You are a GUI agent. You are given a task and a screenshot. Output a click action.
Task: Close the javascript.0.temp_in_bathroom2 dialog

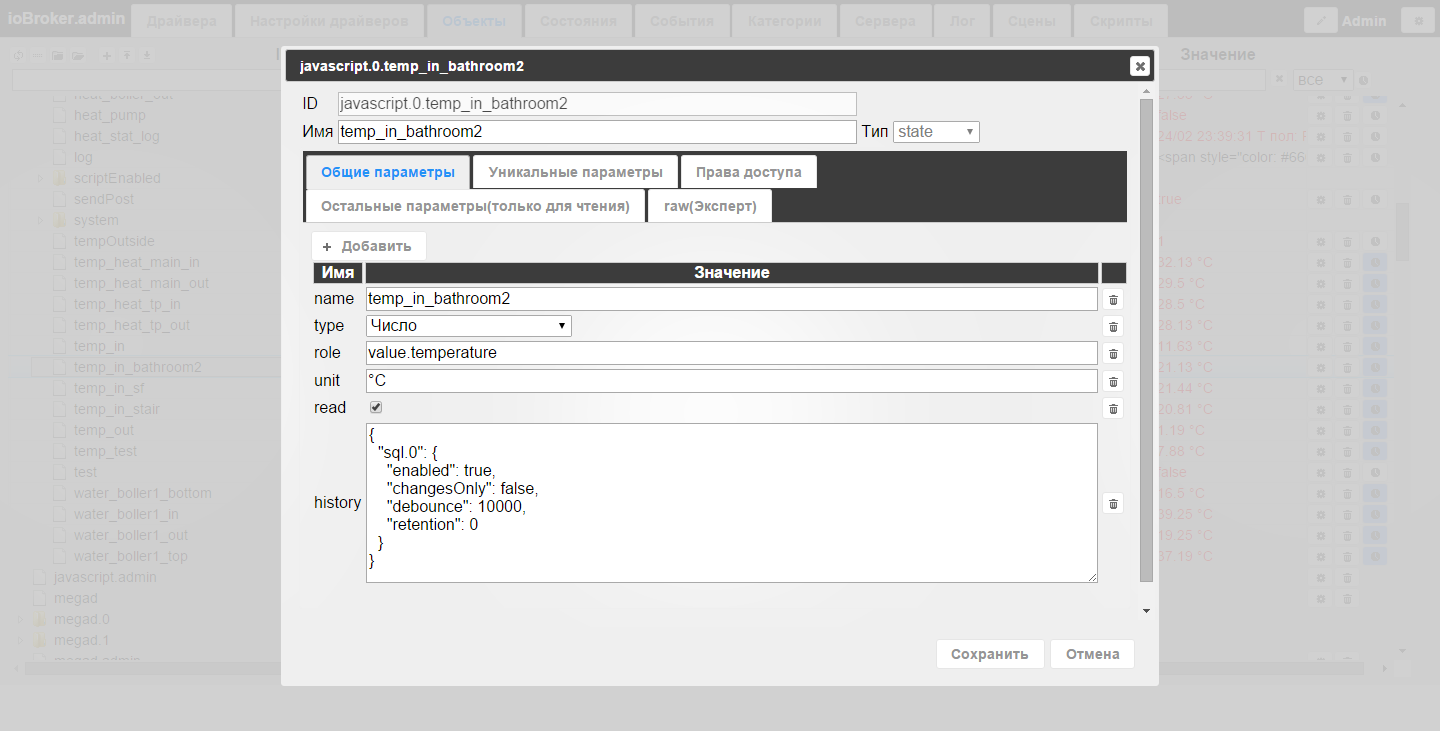click(x=1139, y=66)
